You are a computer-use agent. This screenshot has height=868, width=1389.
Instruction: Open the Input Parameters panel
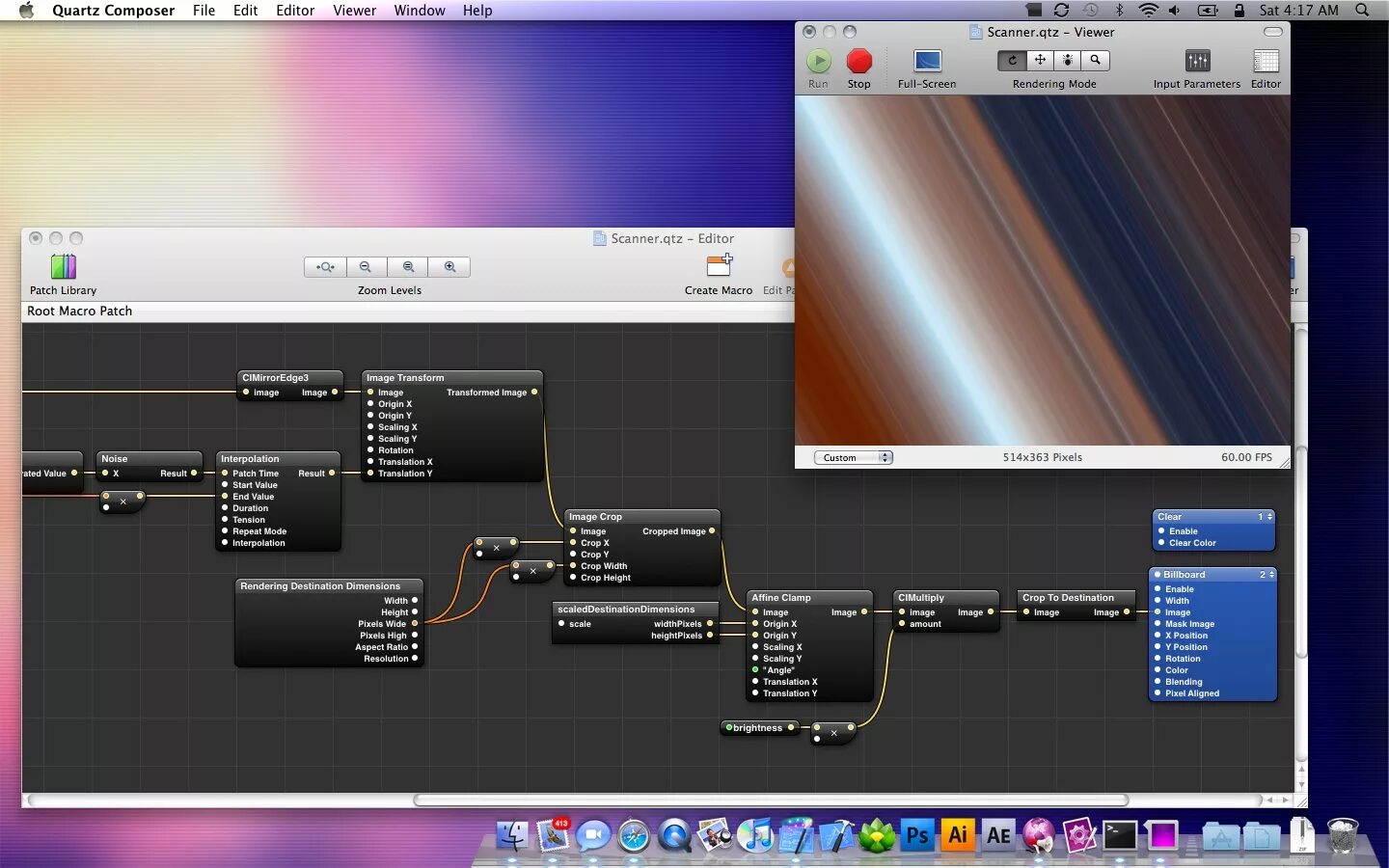(x=1197, y=62)
